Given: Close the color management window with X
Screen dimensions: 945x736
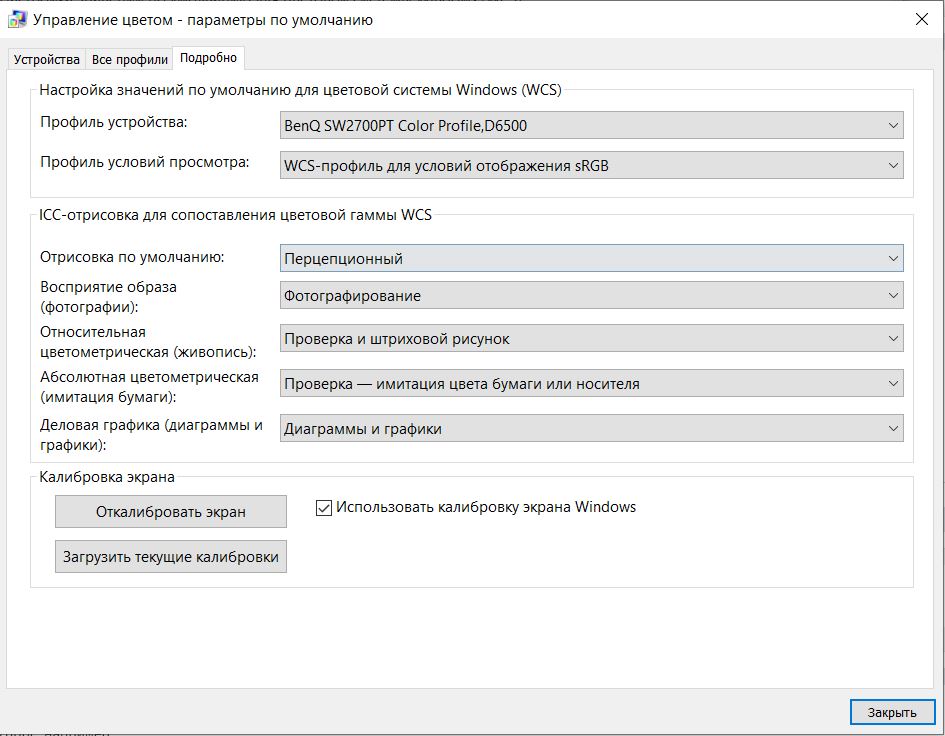Looking at the screenshot, I should (x=921, y=19).
